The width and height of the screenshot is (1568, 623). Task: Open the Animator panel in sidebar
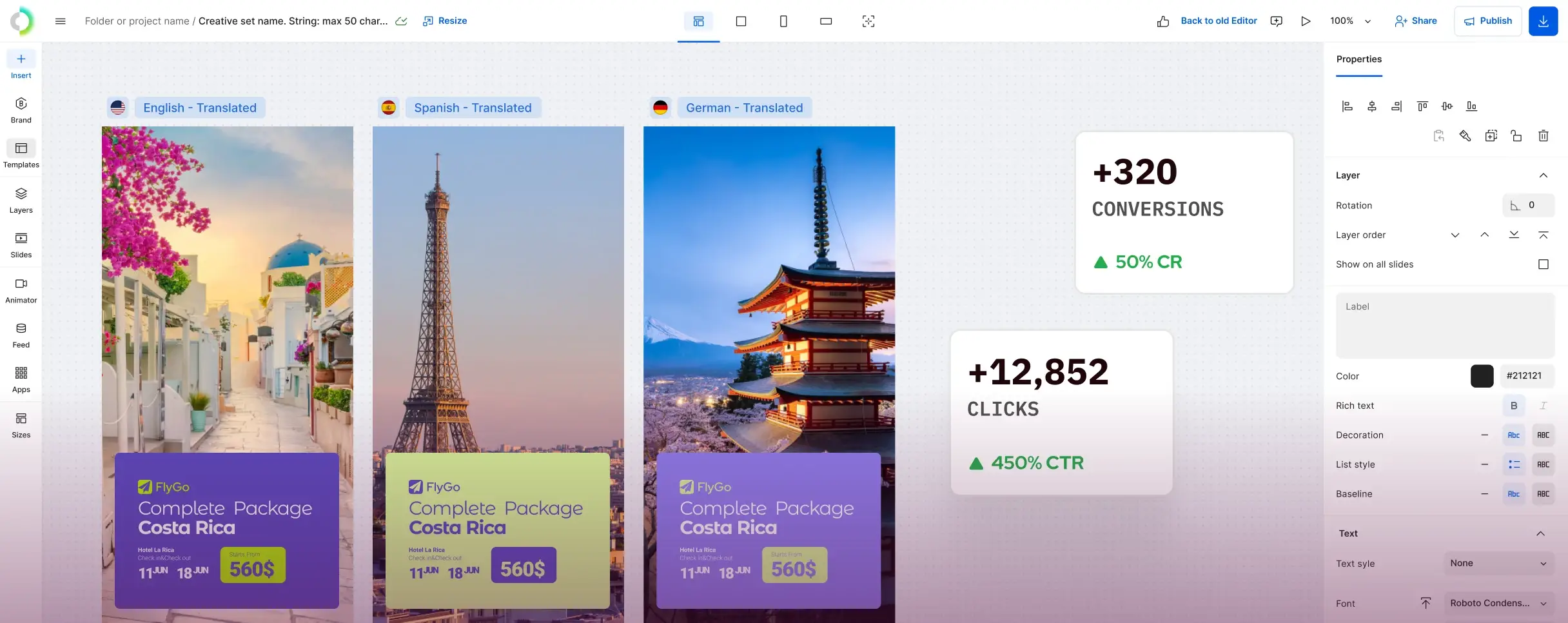click(x=21, y=290)
